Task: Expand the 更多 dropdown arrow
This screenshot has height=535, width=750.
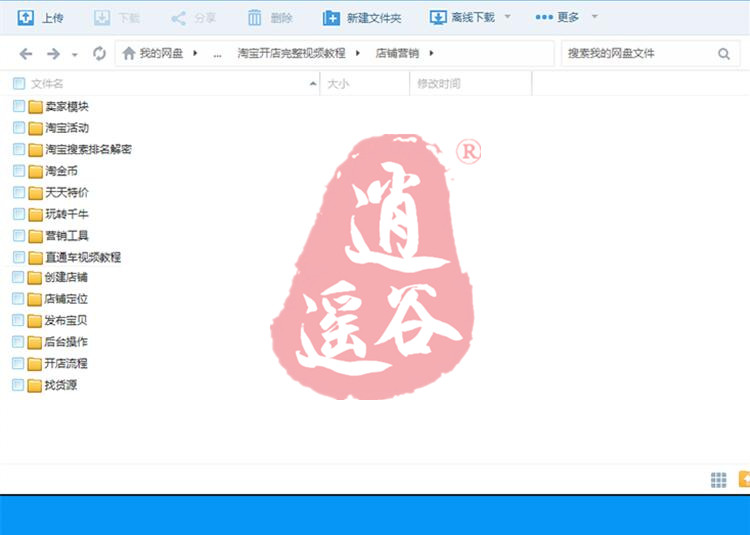Action: pos(595,17)
